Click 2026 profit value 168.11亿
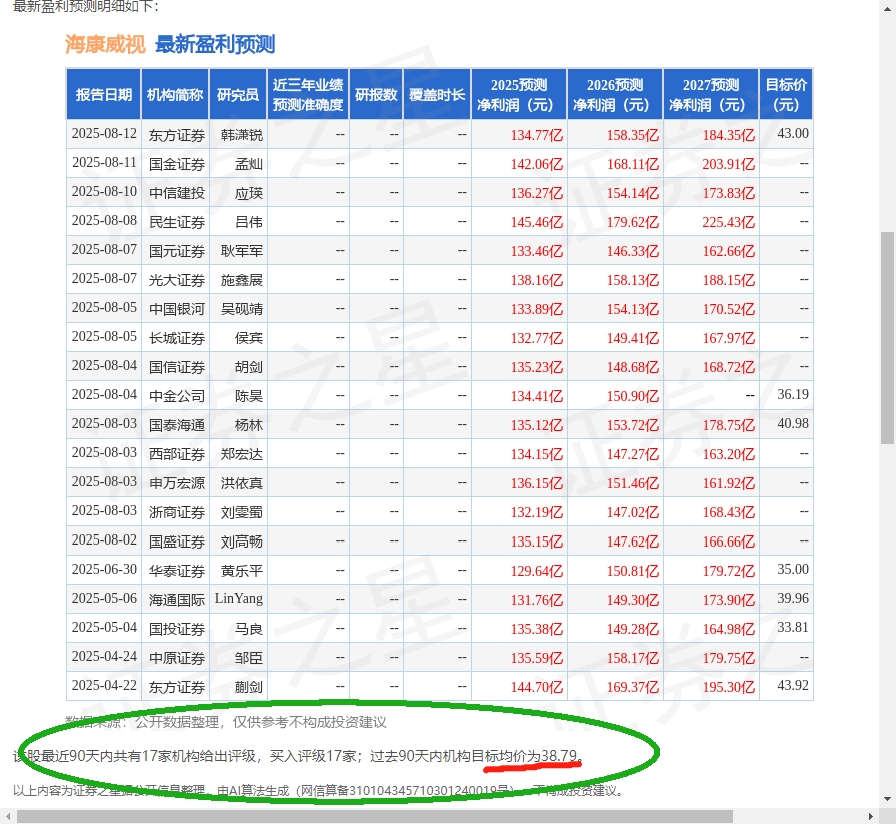The image size is (896, 824). (x=633, y=165)
